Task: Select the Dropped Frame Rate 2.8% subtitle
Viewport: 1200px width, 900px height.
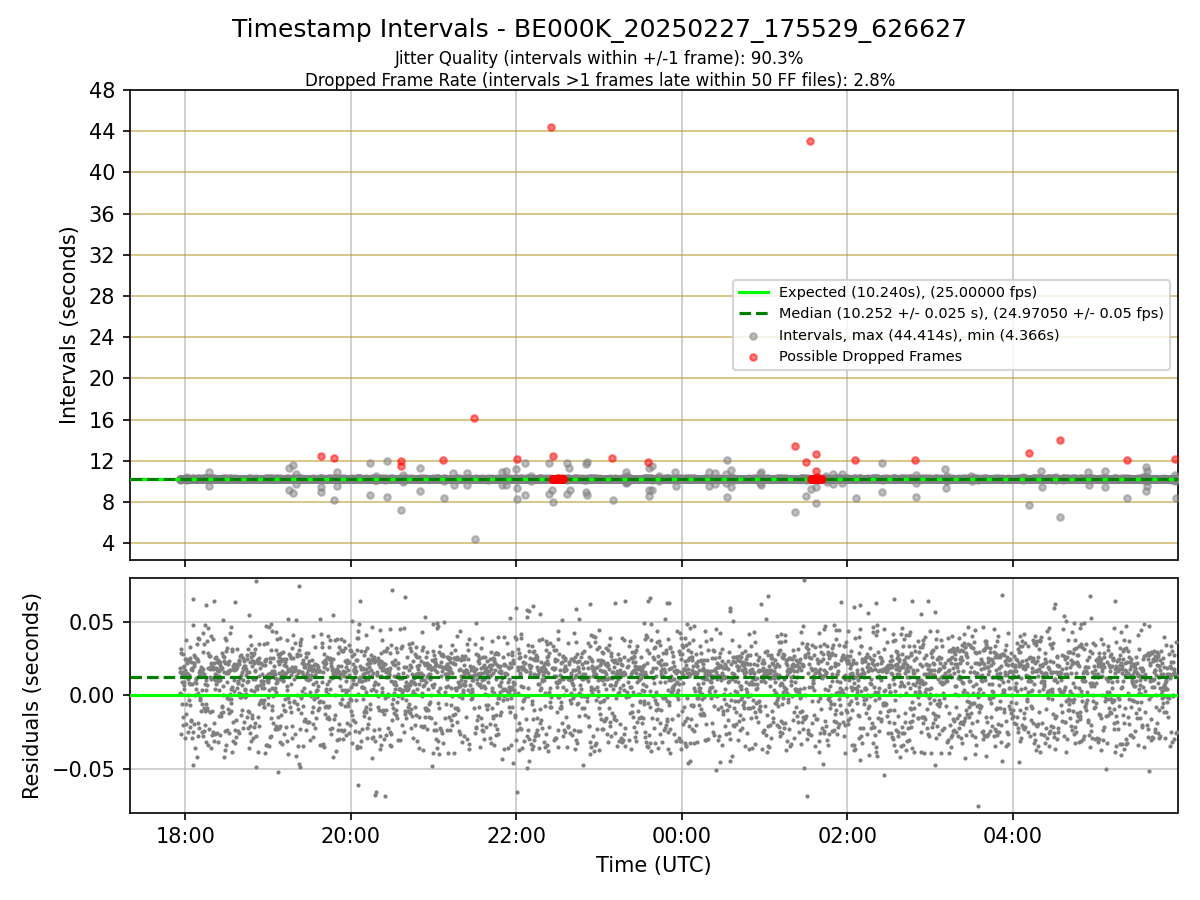Action: point(599,80)
